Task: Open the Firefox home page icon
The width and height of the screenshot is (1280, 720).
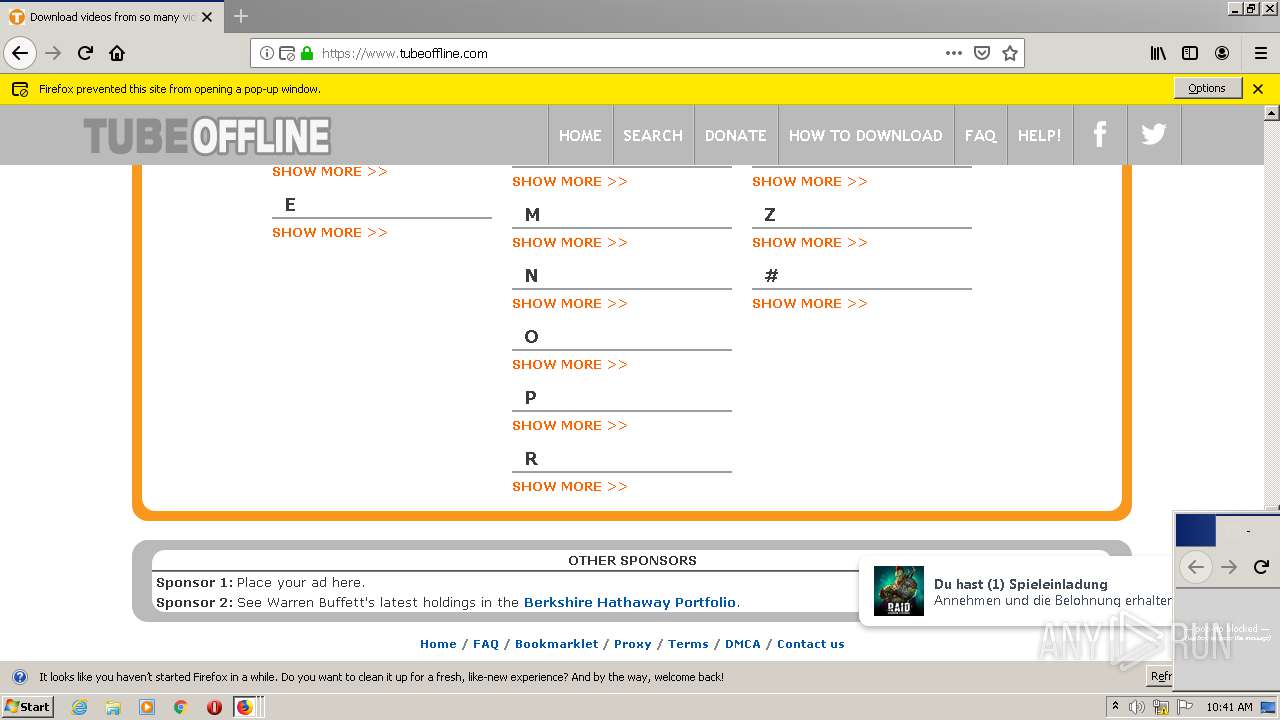Action: coord(117,53)
